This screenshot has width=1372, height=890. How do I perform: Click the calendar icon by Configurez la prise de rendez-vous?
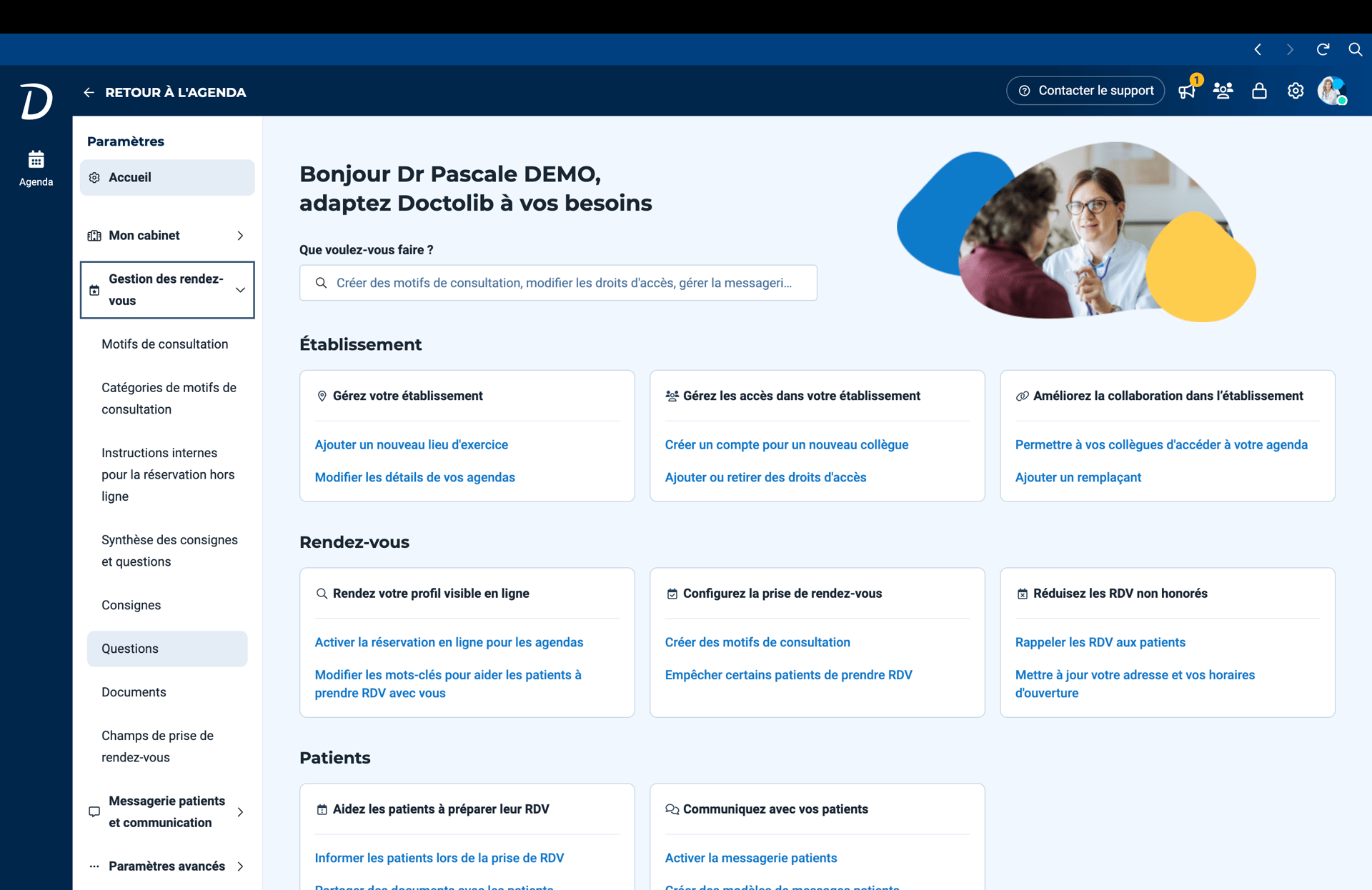672,594
